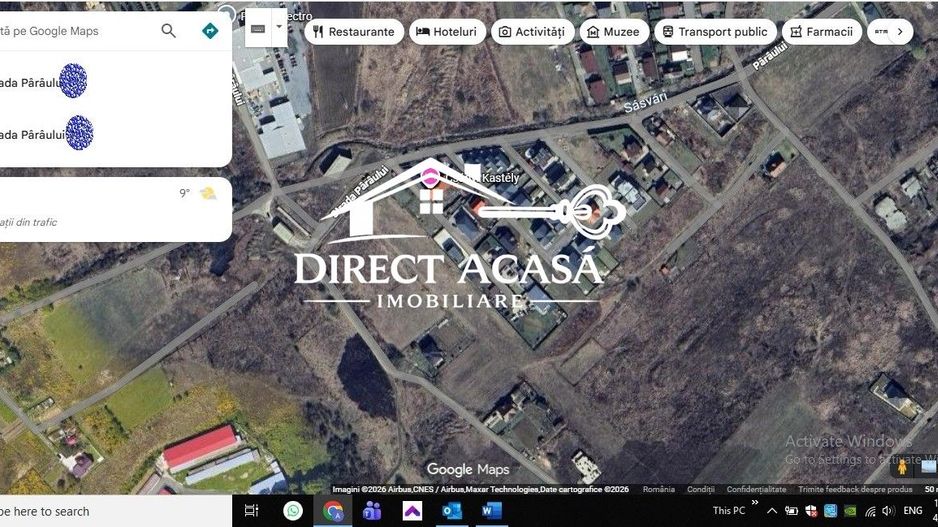Open the România footer link
938x527 pixels.
pyautogui.click(x=659, y=489)
